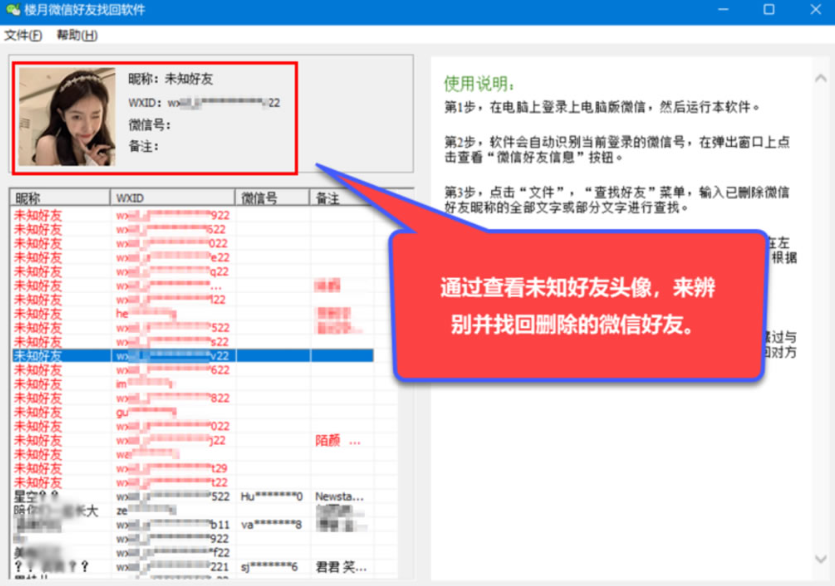This screenshot has width=835, height=586.
Task: Close the 楼月微信好友找回软件 window
Action: (815, 10)
